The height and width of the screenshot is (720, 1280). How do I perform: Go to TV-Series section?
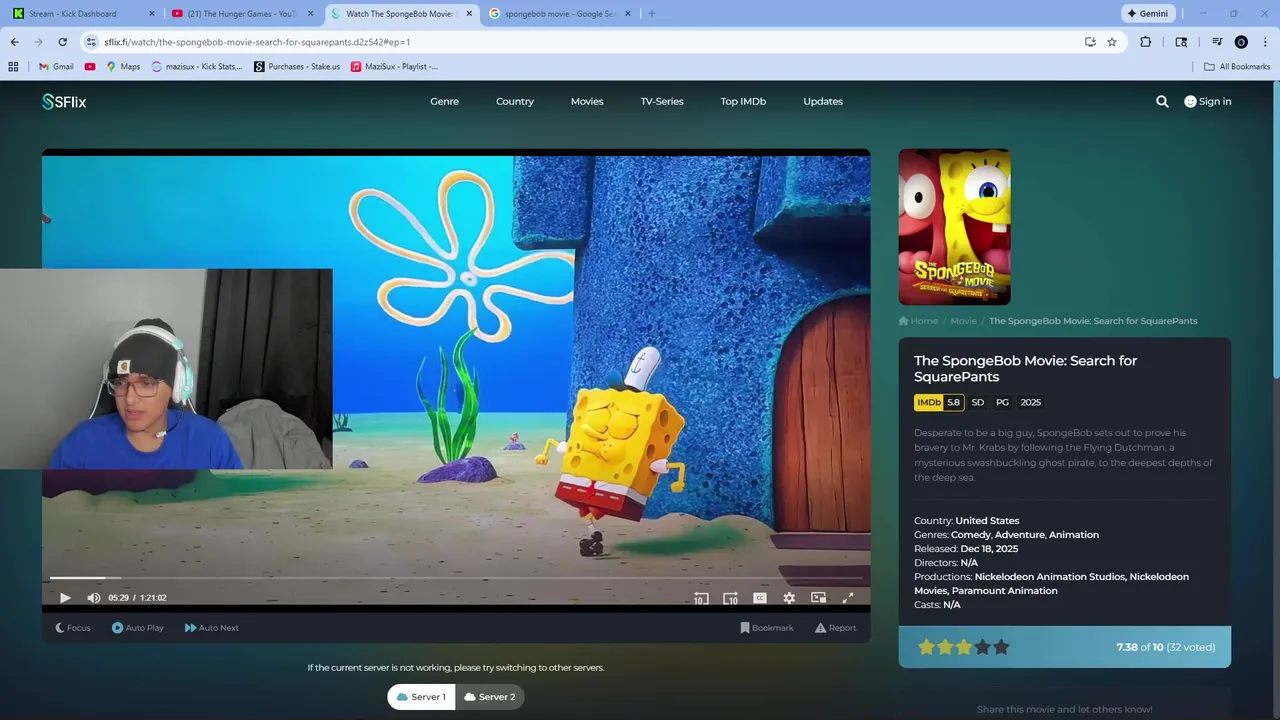pos(662,101)
